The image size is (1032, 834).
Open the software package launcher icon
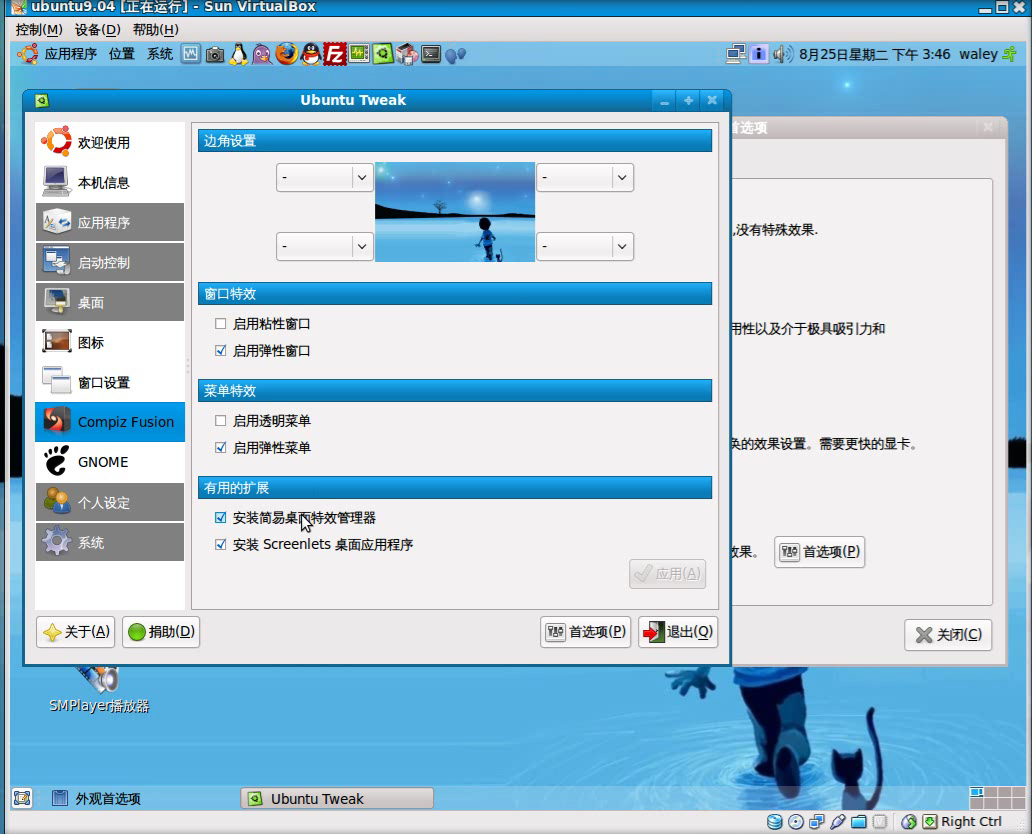(407, 54)
